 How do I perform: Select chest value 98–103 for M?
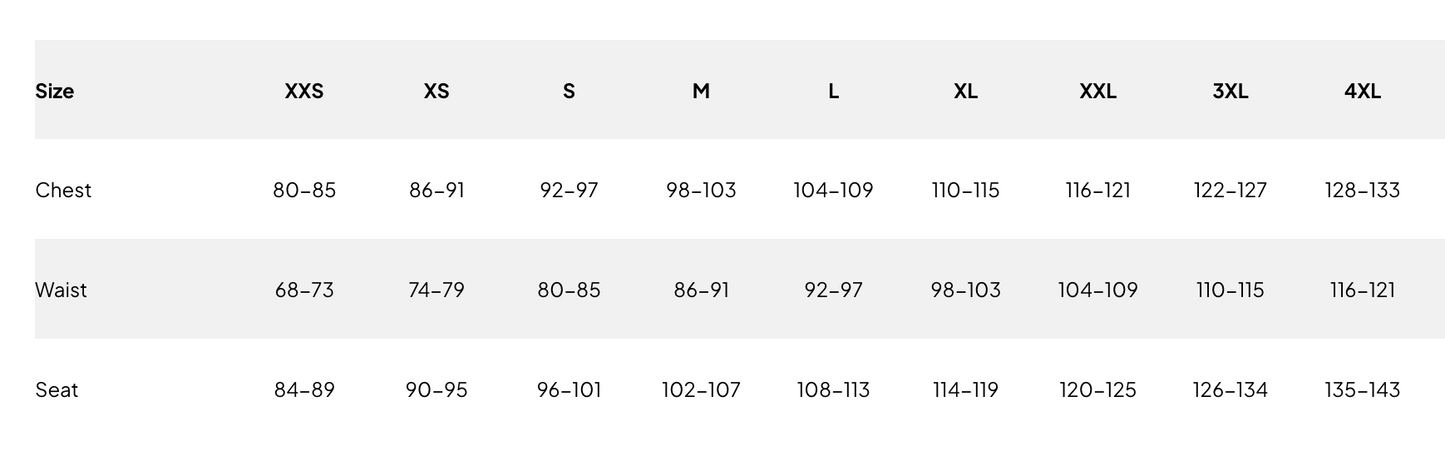click(x=701, y=190)
